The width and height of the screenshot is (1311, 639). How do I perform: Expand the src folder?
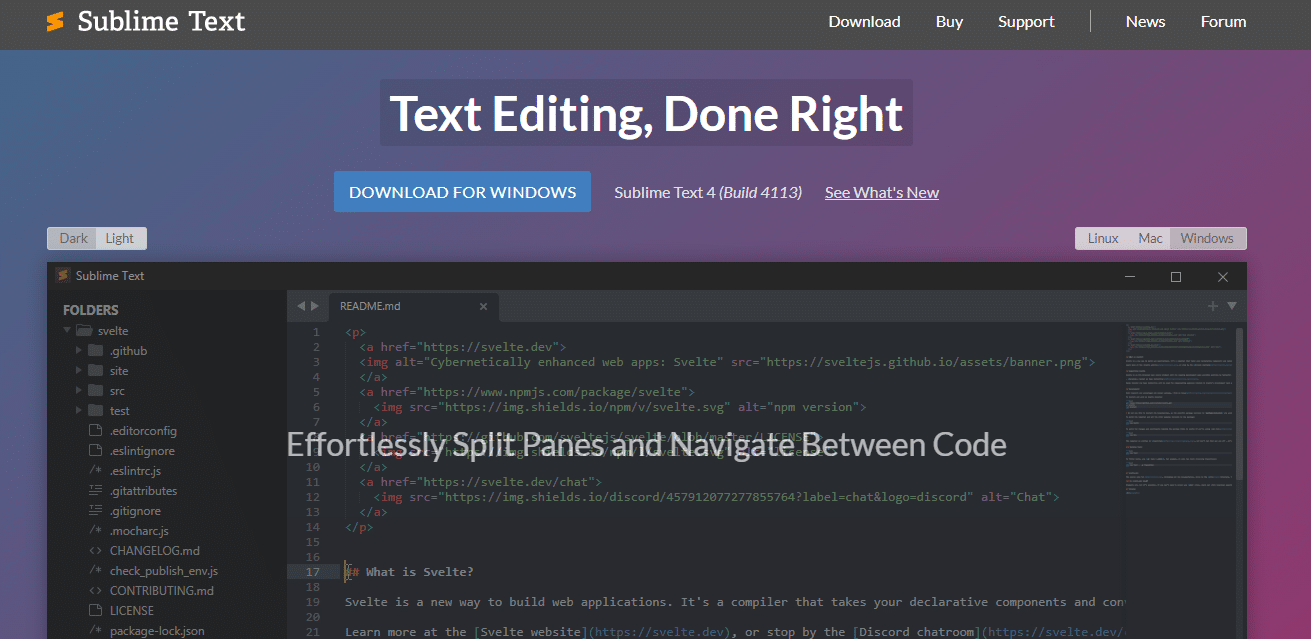pos(80,390)
